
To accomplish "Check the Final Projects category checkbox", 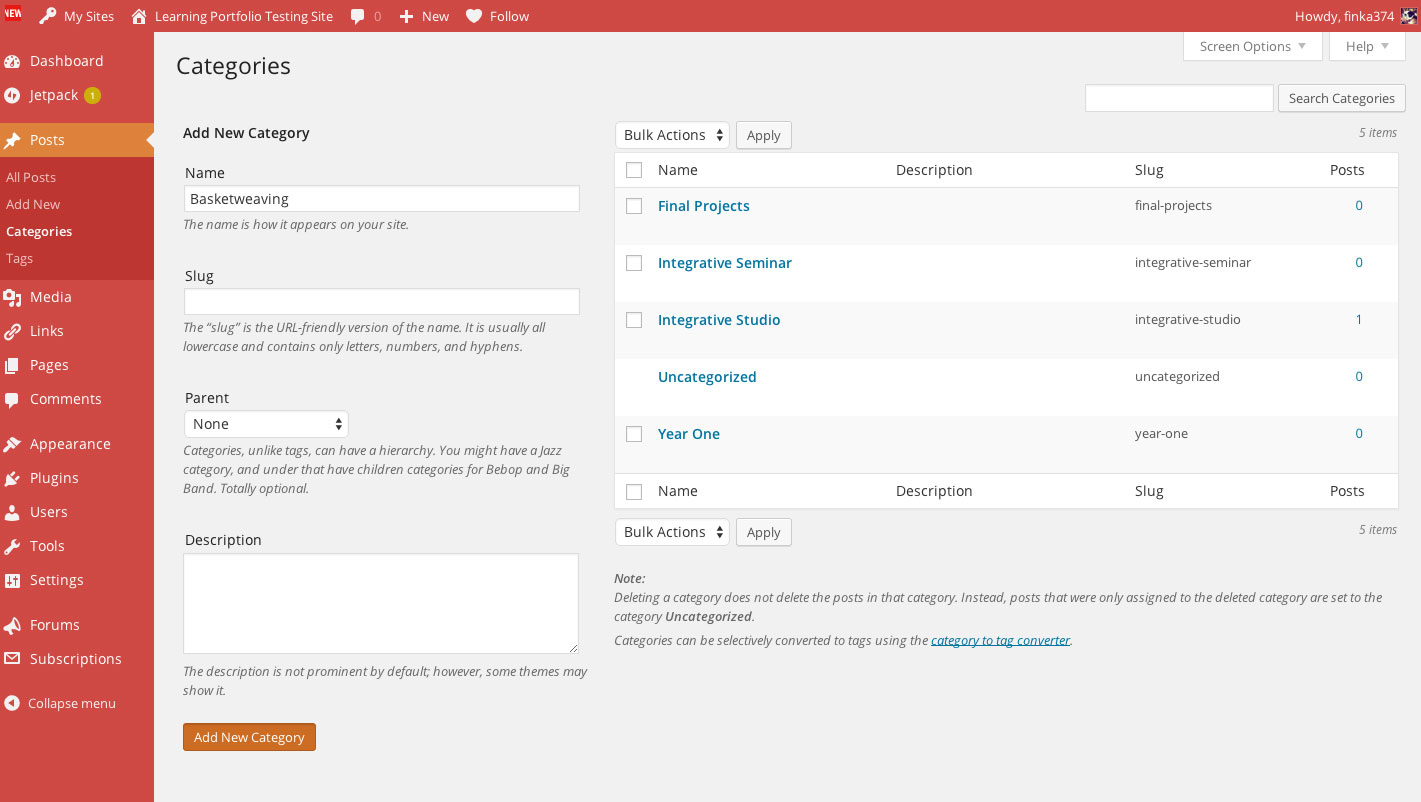I will click(x=634, y=206).
